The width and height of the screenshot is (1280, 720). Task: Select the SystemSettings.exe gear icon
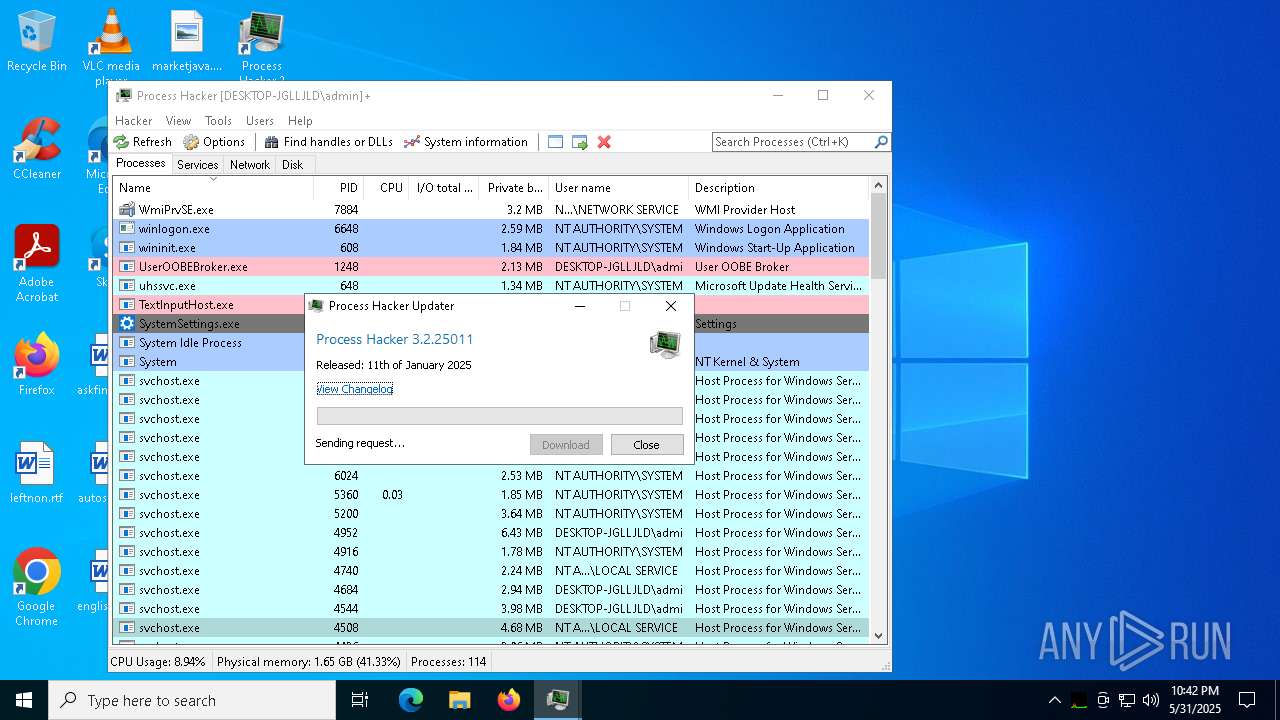(x=127, y=324)
